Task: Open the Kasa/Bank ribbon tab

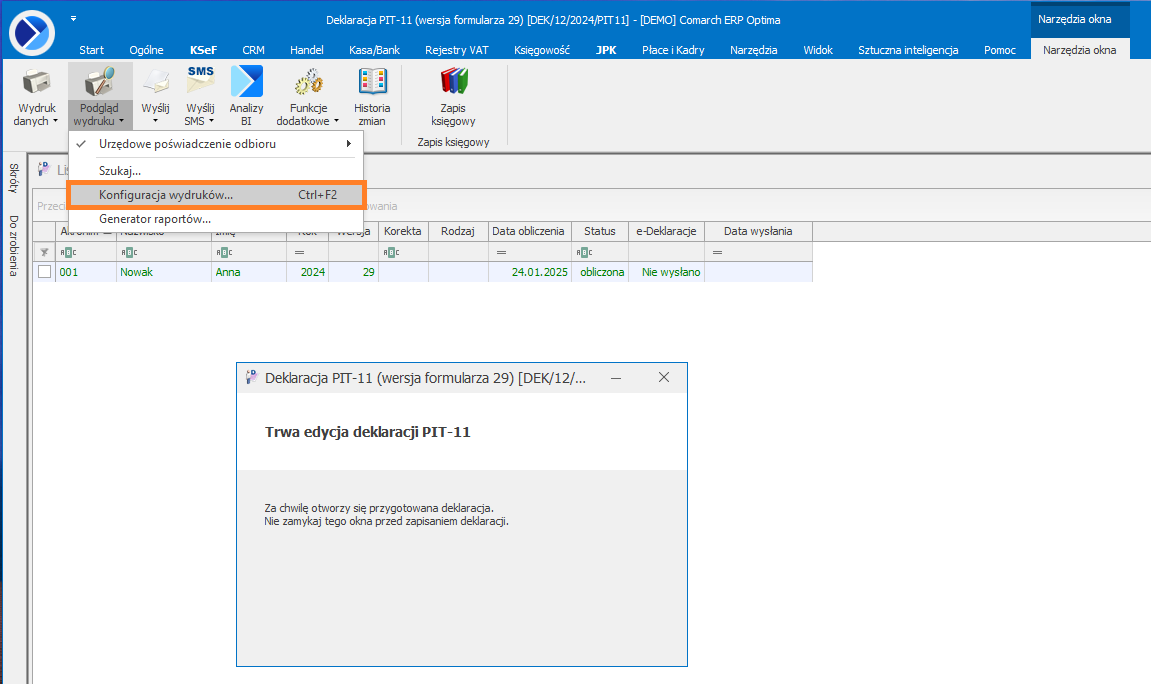Action: click(374, 50)
